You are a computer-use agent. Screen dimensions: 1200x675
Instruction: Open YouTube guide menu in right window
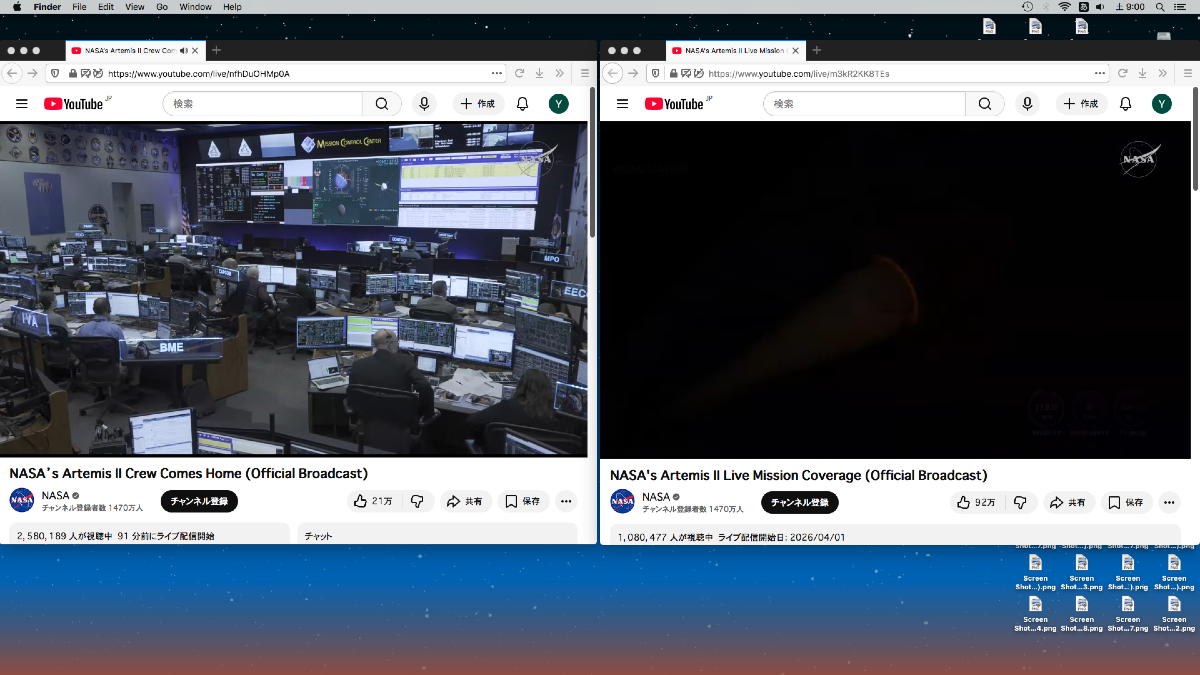(x=622, y=104)
